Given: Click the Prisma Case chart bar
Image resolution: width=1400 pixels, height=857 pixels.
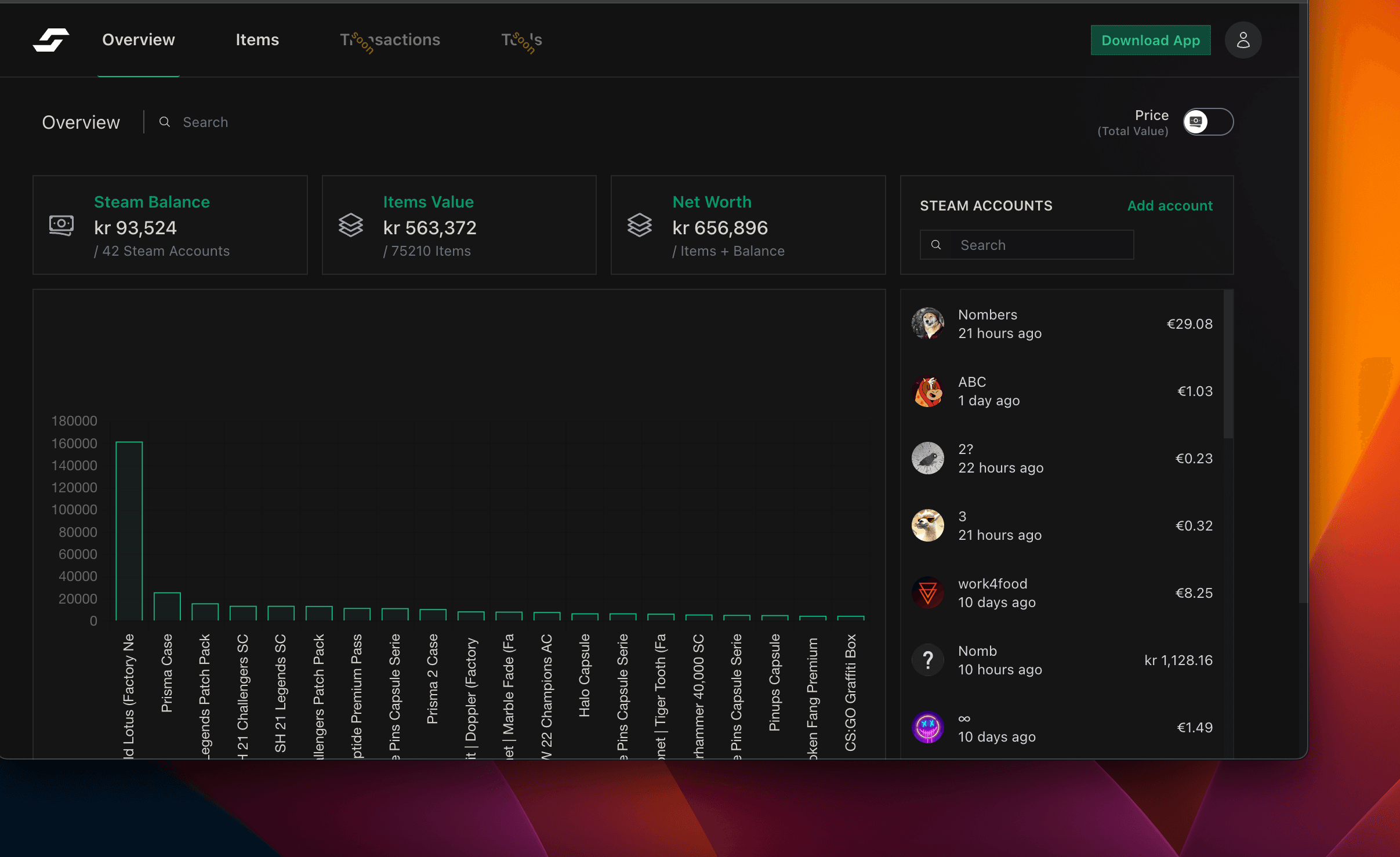Looking at the screenshot, I should click(x=167, y=607).
